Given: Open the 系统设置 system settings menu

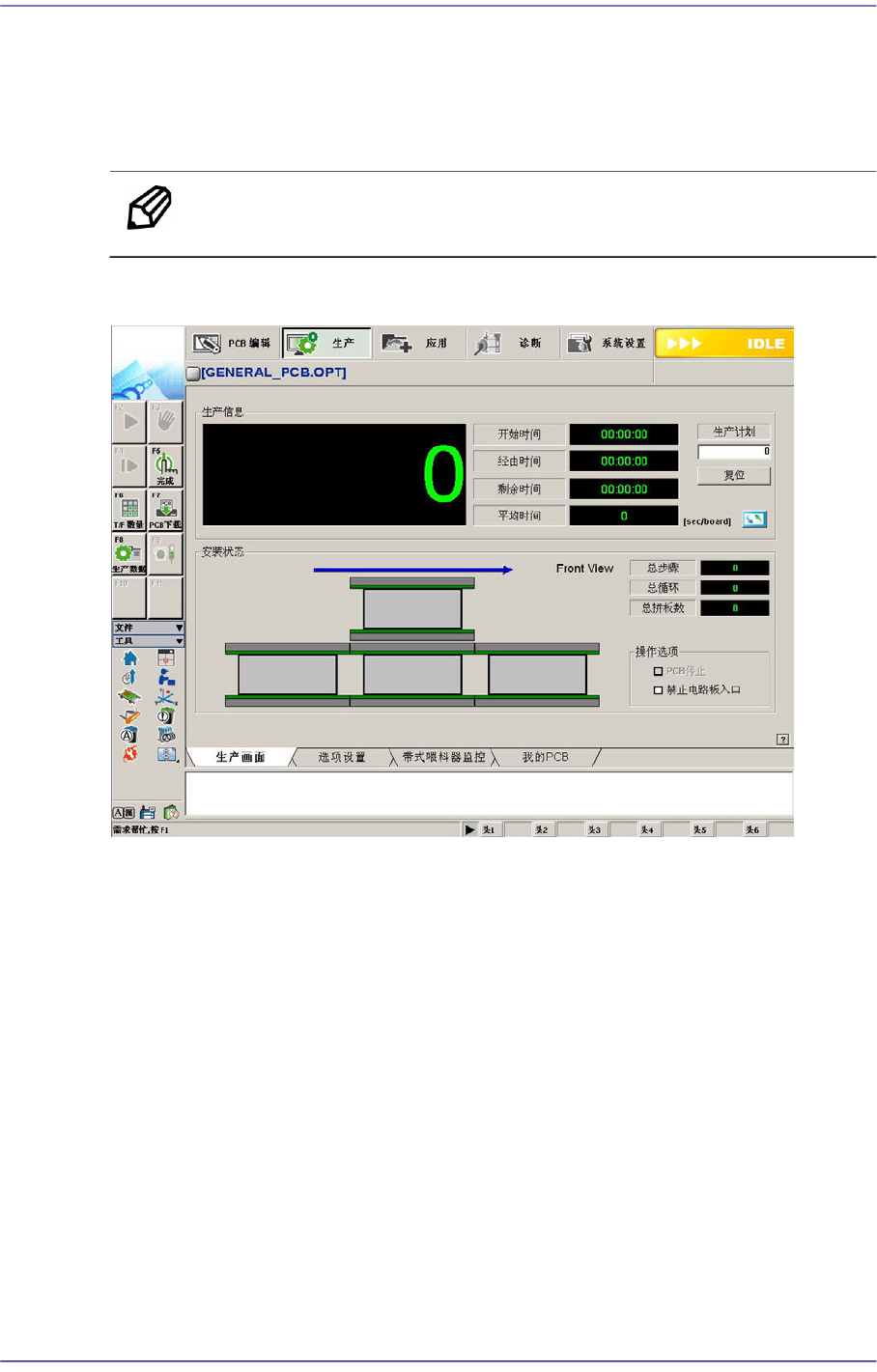Looking at the screenshot, I should coord(606,343).
